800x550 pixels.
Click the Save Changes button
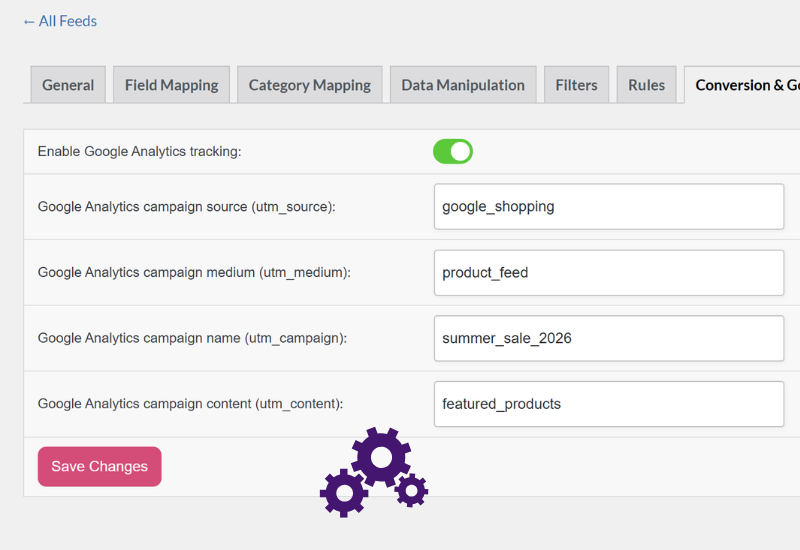coord(99,466)
